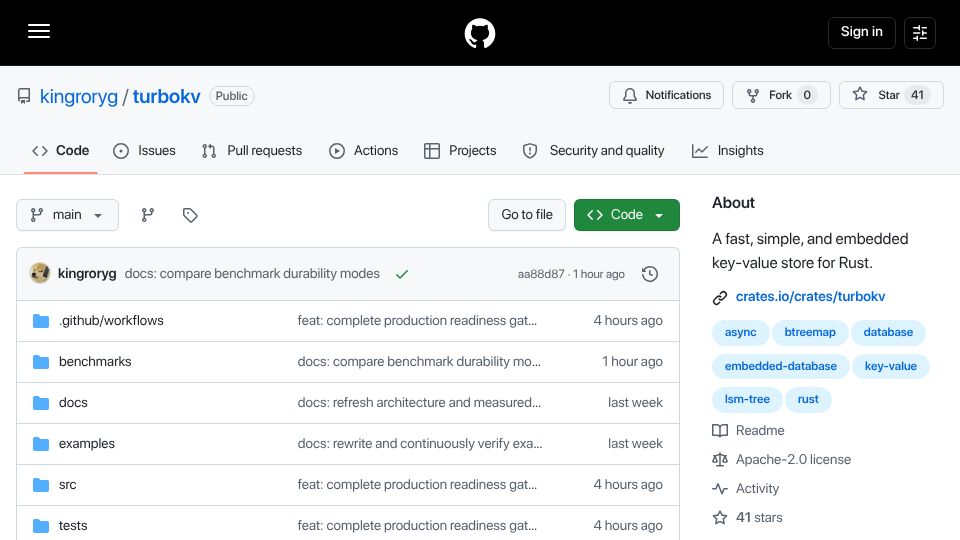Open commit hash aa88d87
The image size is (960, 540).
[x=541, y=274]
